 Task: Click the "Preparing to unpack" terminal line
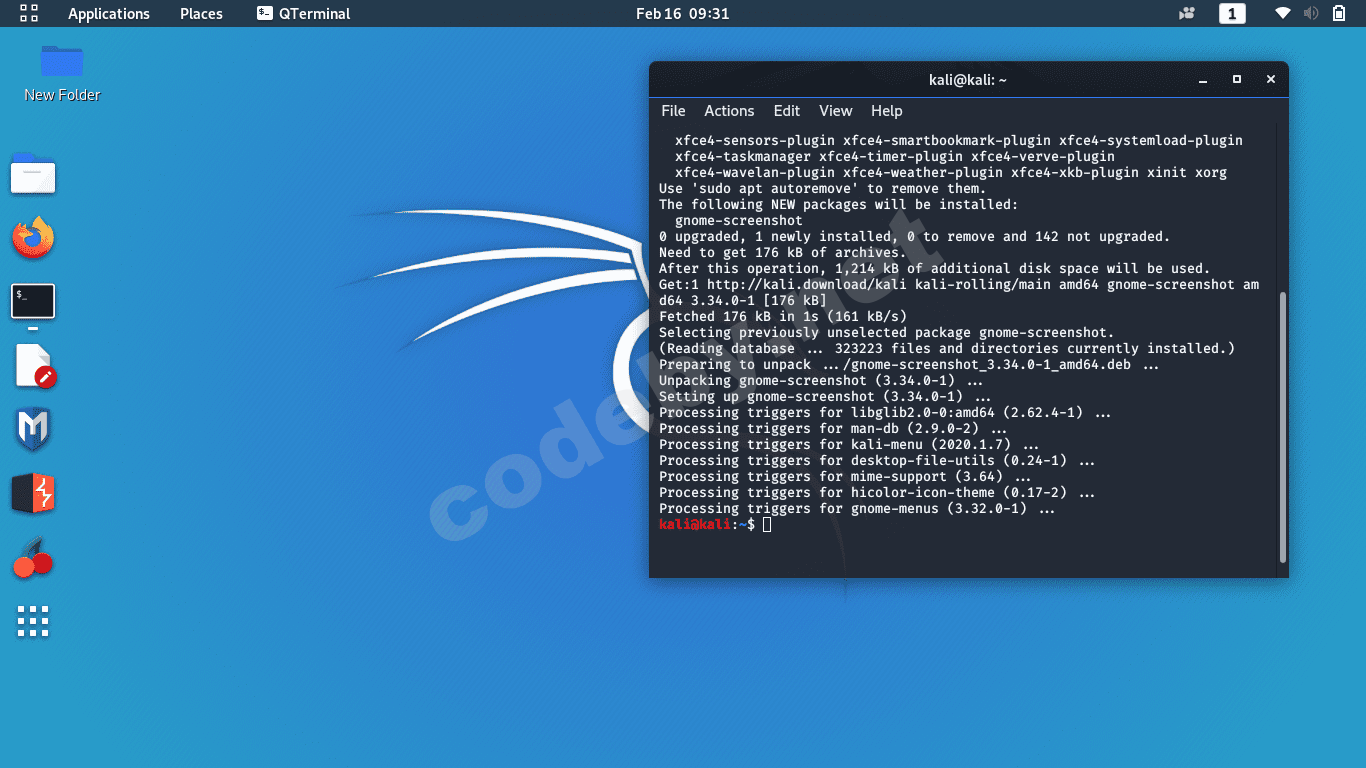(909, 365)
